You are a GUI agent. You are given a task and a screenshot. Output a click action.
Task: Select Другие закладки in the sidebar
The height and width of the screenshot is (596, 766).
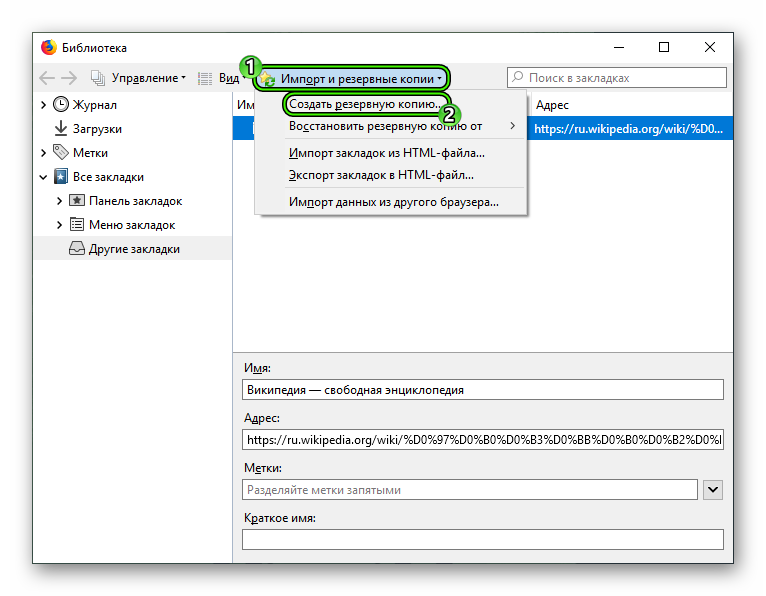(x=134, y=249)
